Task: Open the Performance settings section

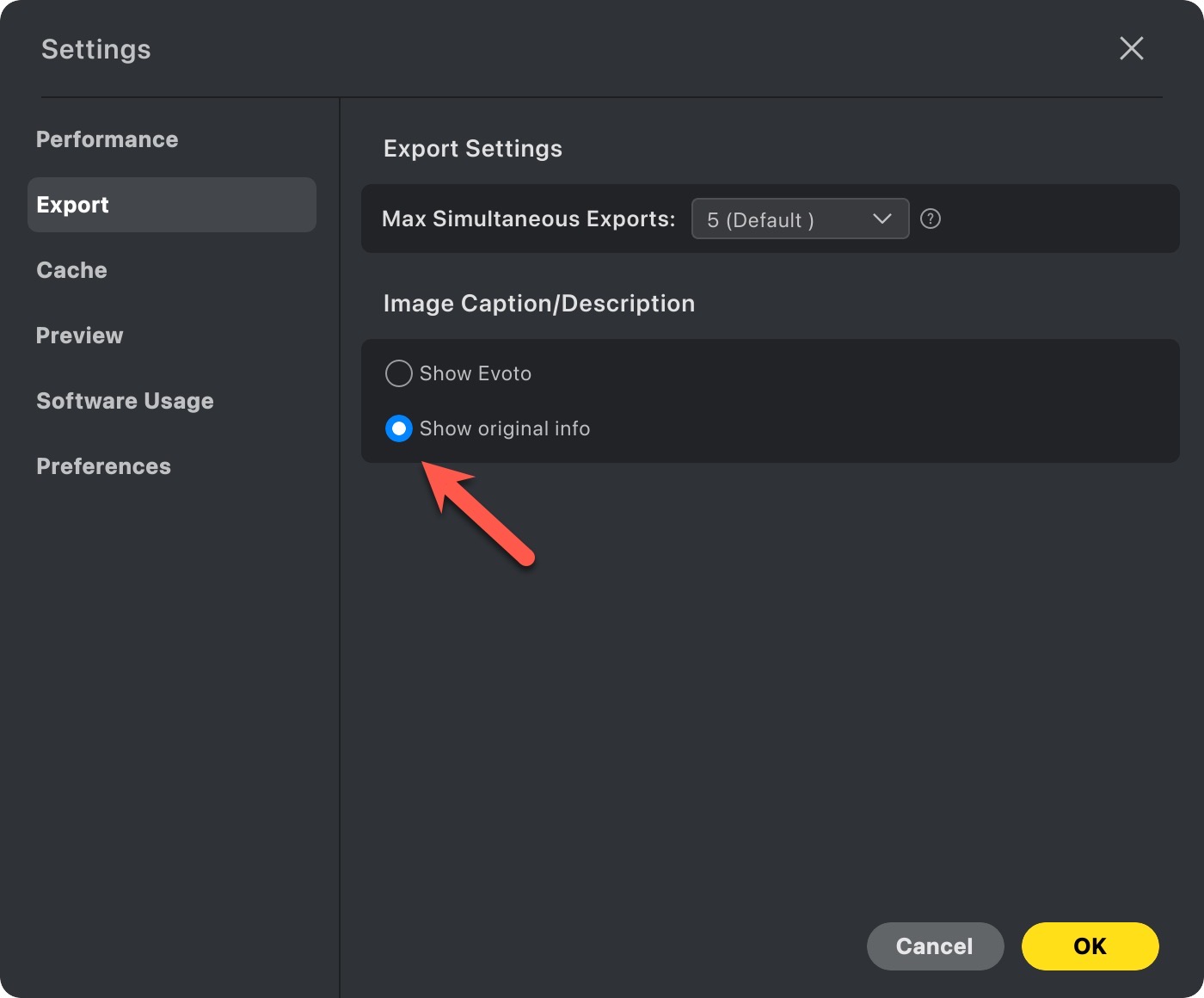Action: [107, 139]
